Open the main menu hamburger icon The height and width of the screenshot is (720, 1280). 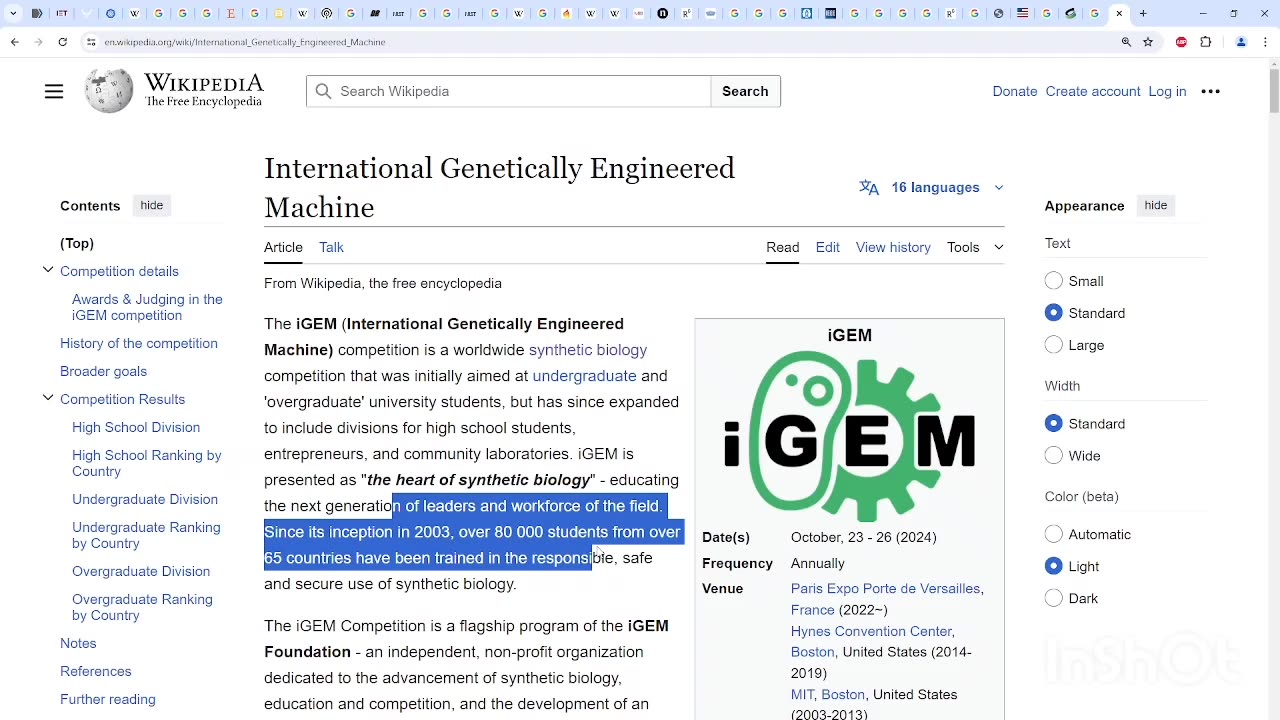(54, 92)
